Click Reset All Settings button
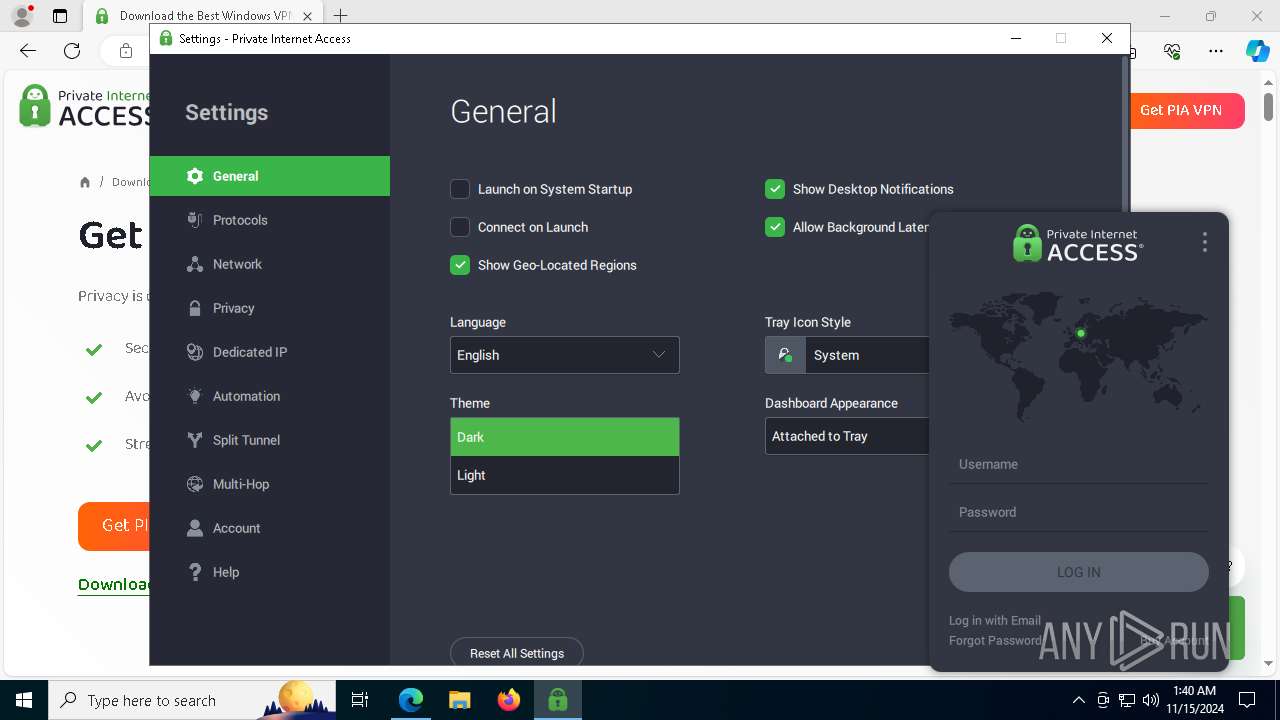This screenshot has width=1280, height=720. (x=517, y=652)
